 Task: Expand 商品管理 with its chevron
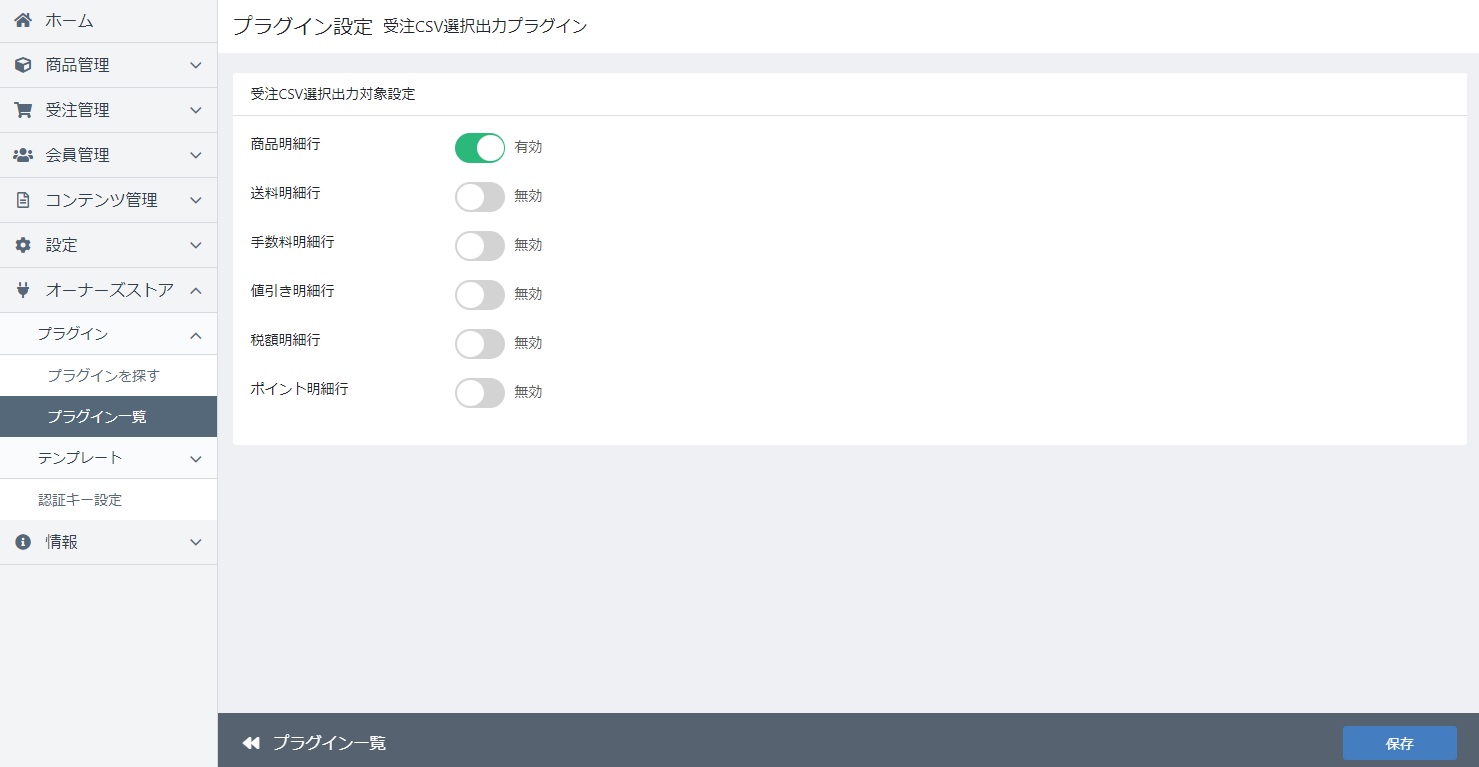coord(196,65)
